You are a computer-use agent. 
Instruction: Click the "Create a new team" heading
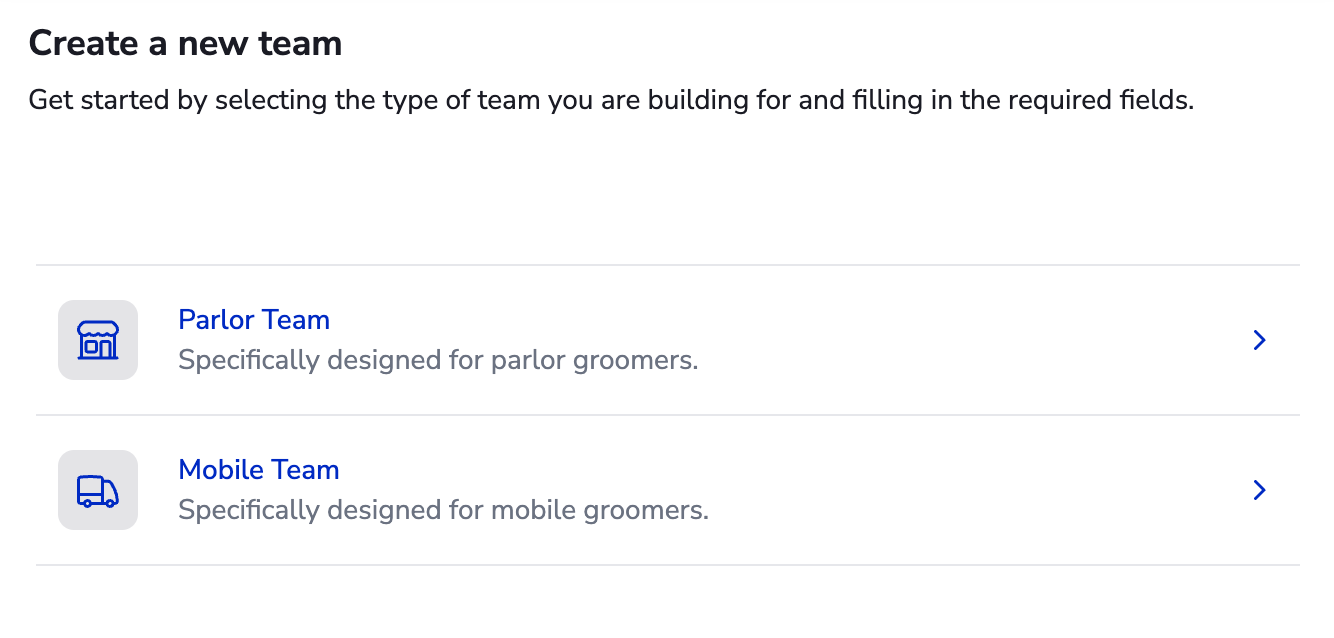185,43
